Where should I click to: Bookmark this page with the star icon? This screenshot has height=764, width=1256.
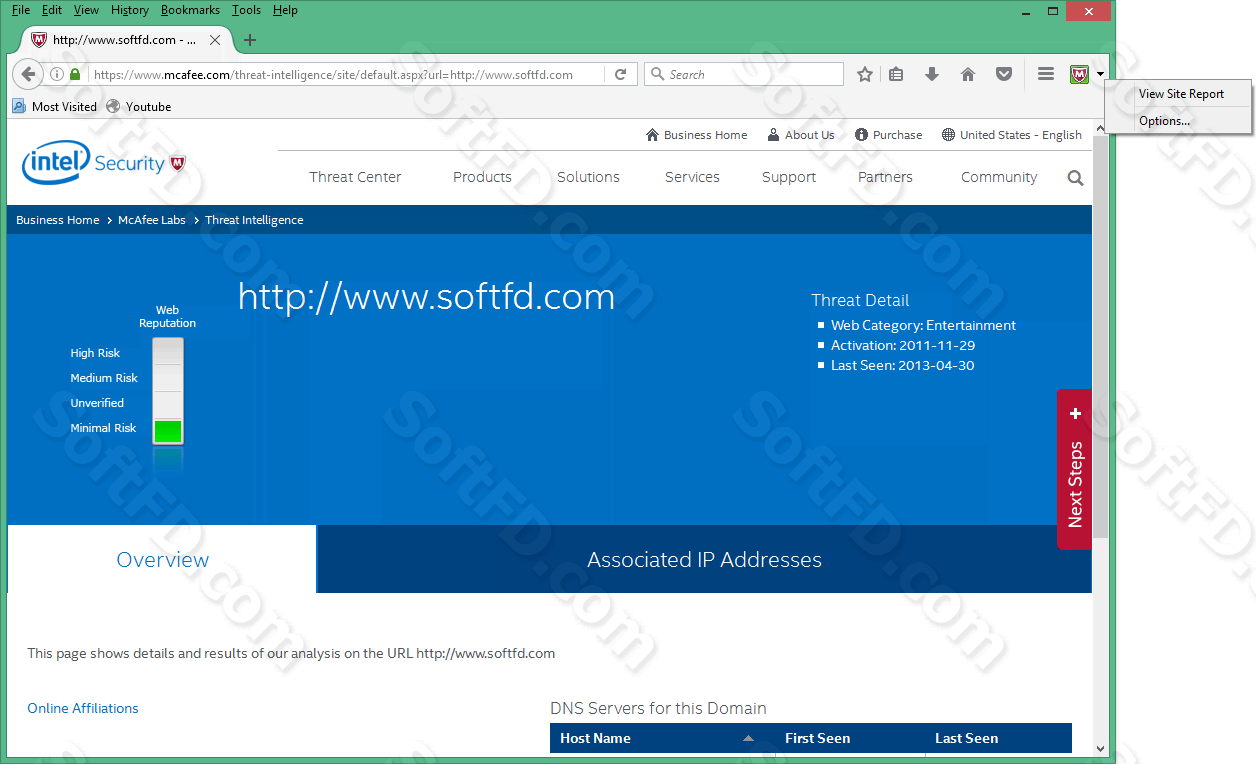click(x=865, y=74)
